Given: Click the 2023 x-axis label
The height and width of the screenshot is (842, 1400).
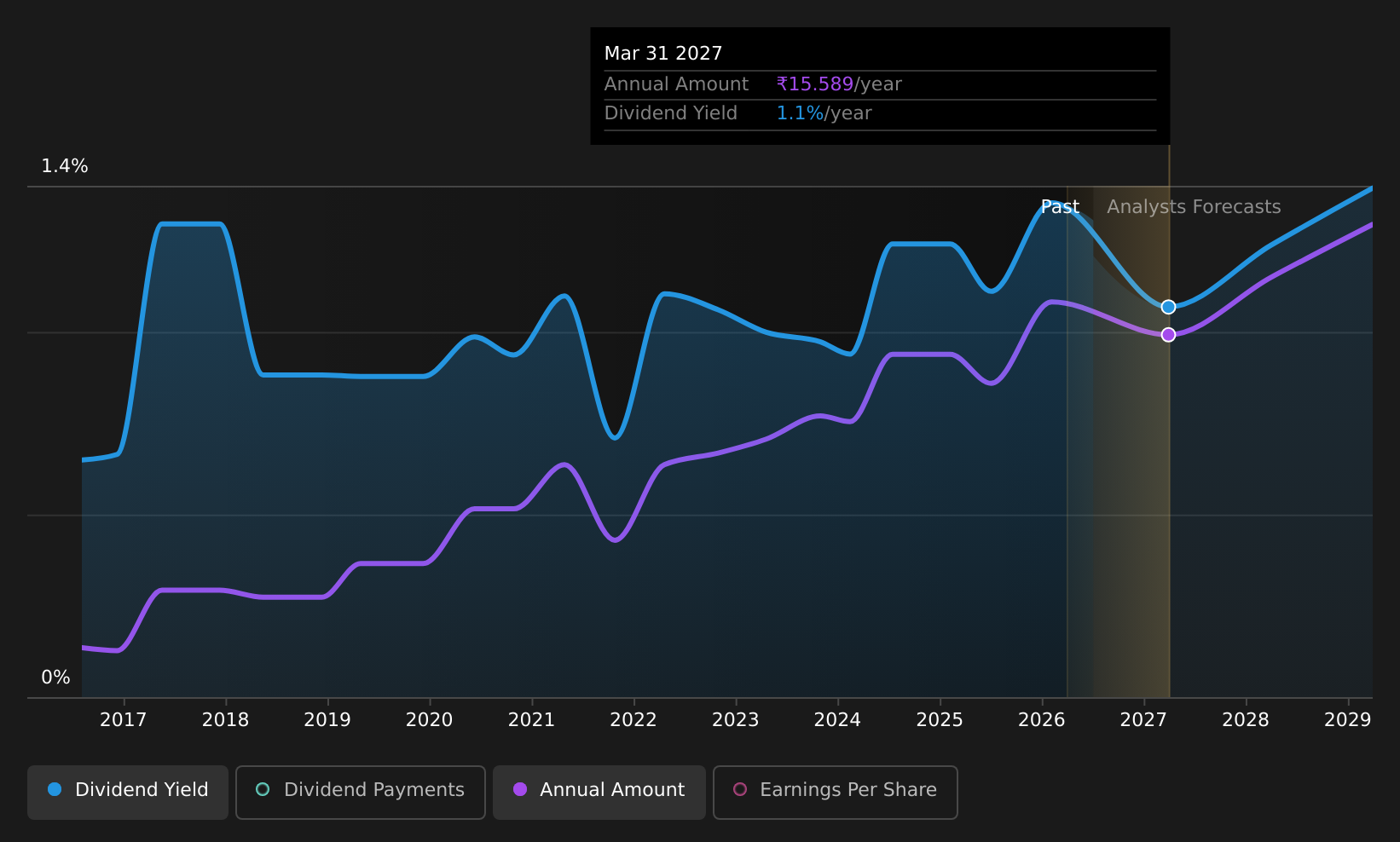Looking at the screenshot, I should coord(736,720).
